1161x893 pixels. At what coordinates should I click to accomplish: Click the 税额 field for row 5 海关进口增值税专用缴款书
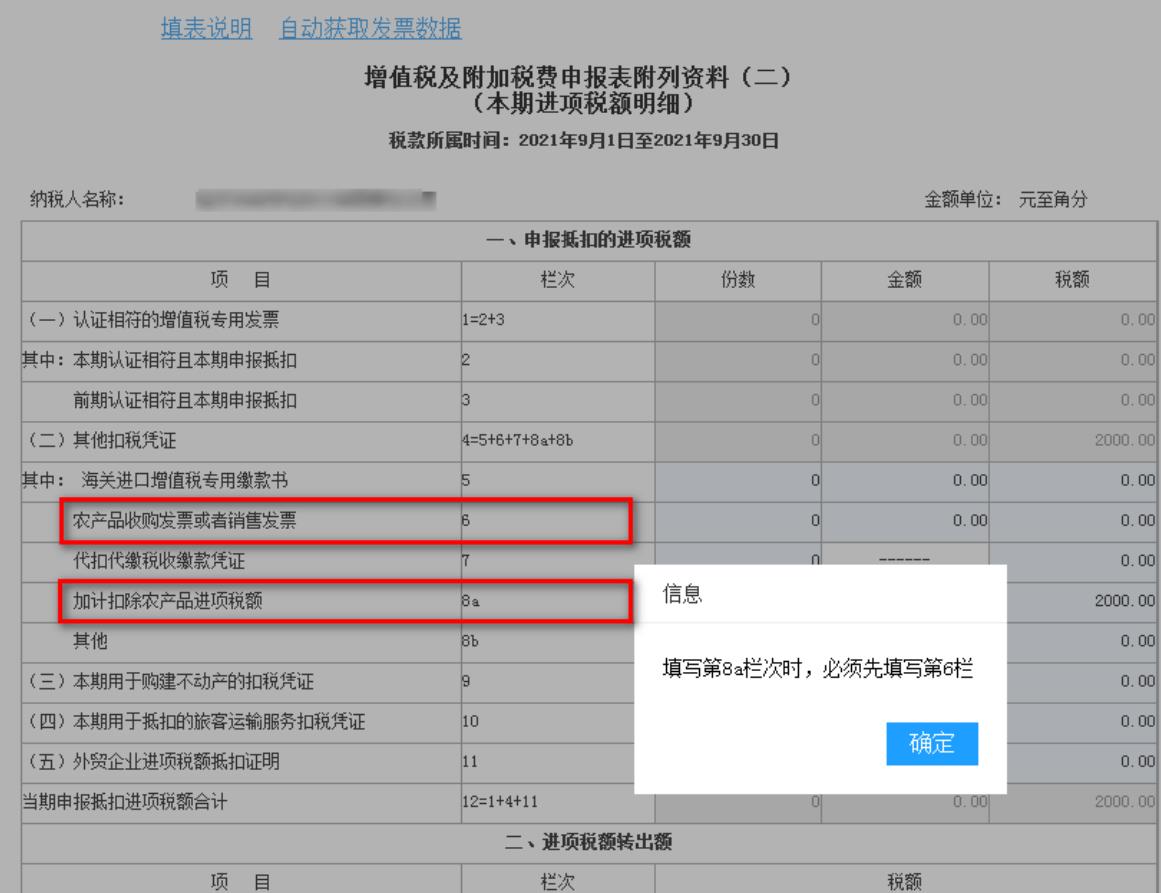(1074, 481)
